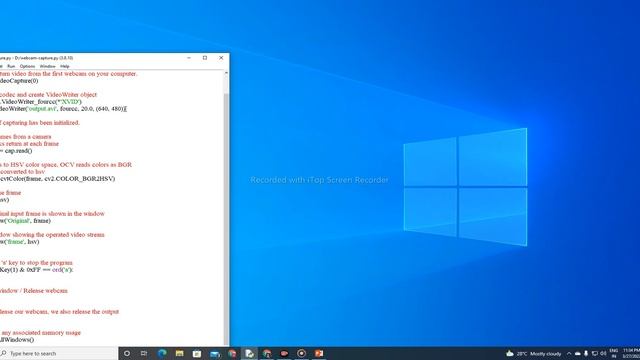Click the 'Type here to search' box

pos(58,353)
